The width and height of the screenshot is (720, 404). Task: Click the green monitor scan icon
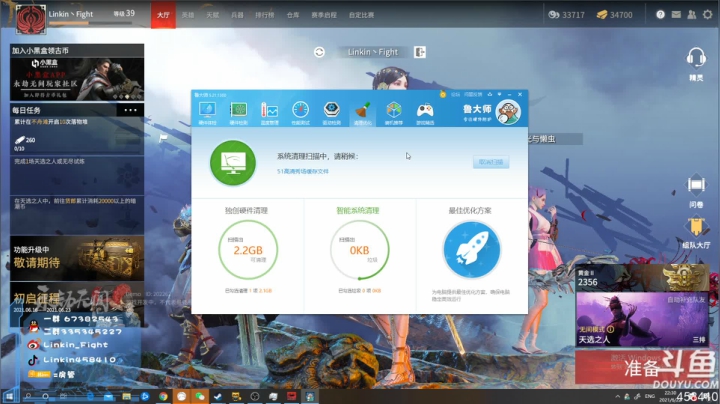click(x=233, y=163)
